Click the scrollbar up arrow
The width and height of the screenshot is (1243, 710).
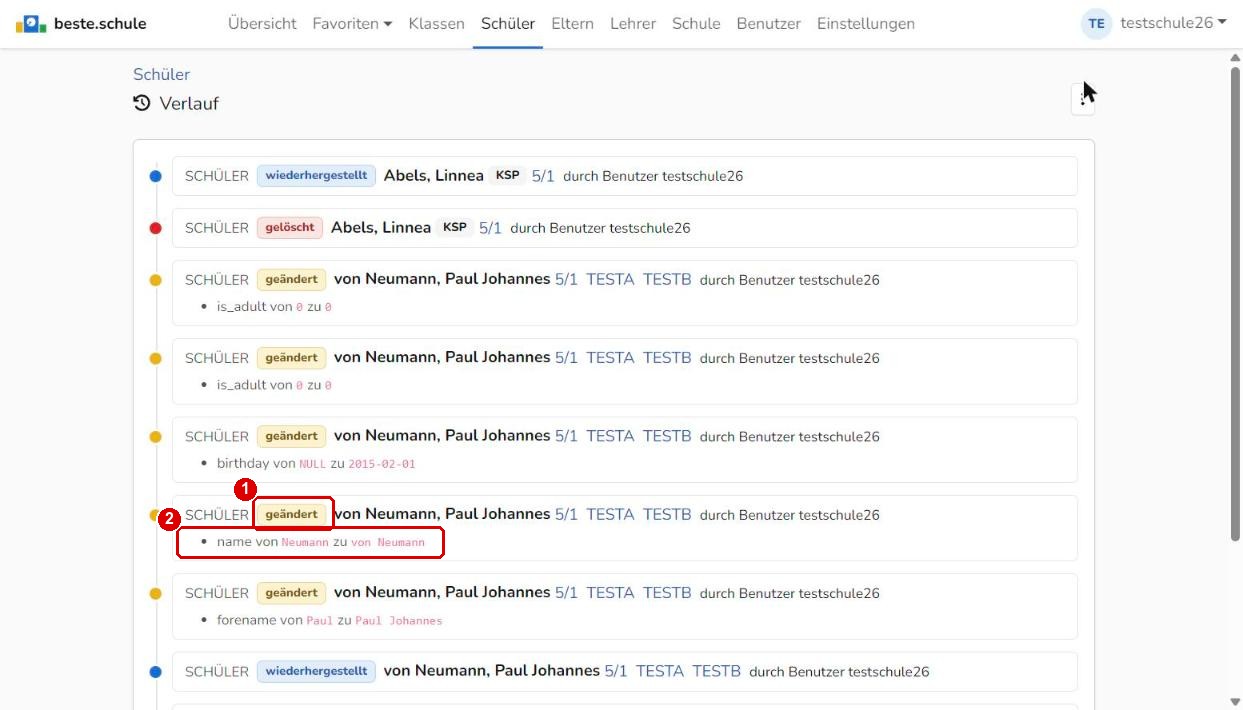tap(1235, 58)
